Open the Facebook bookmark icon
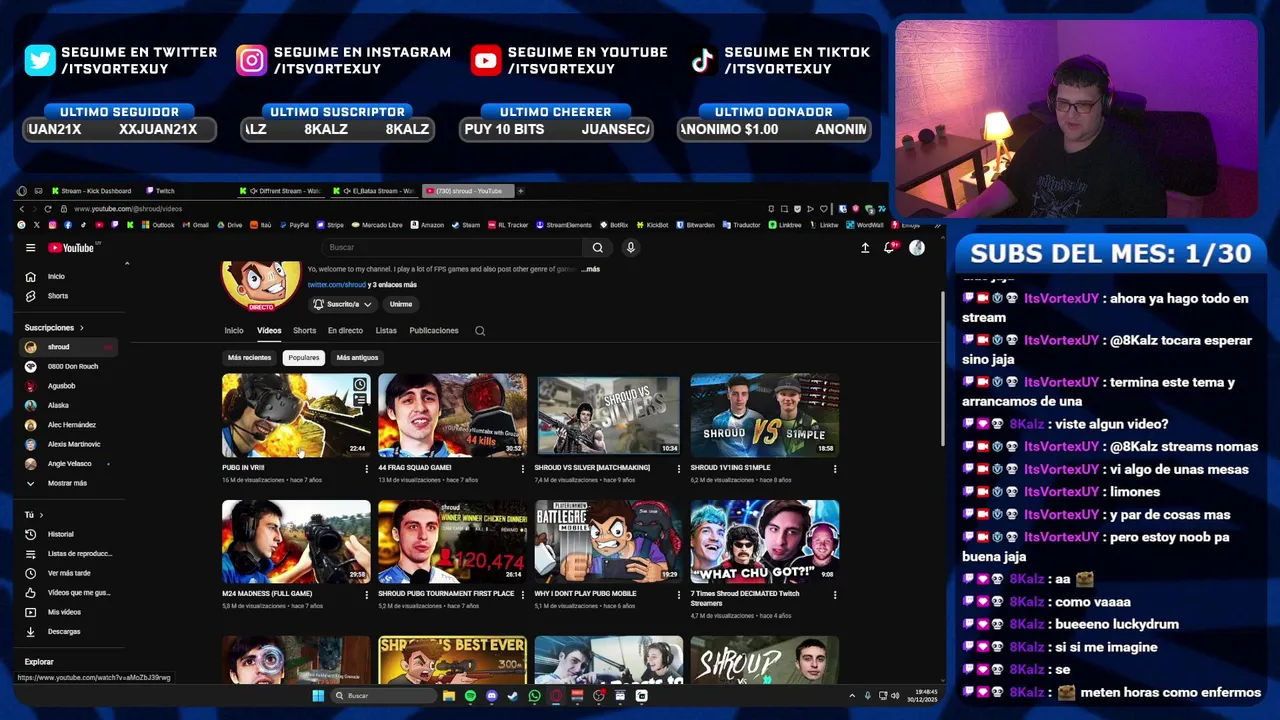 68,225
